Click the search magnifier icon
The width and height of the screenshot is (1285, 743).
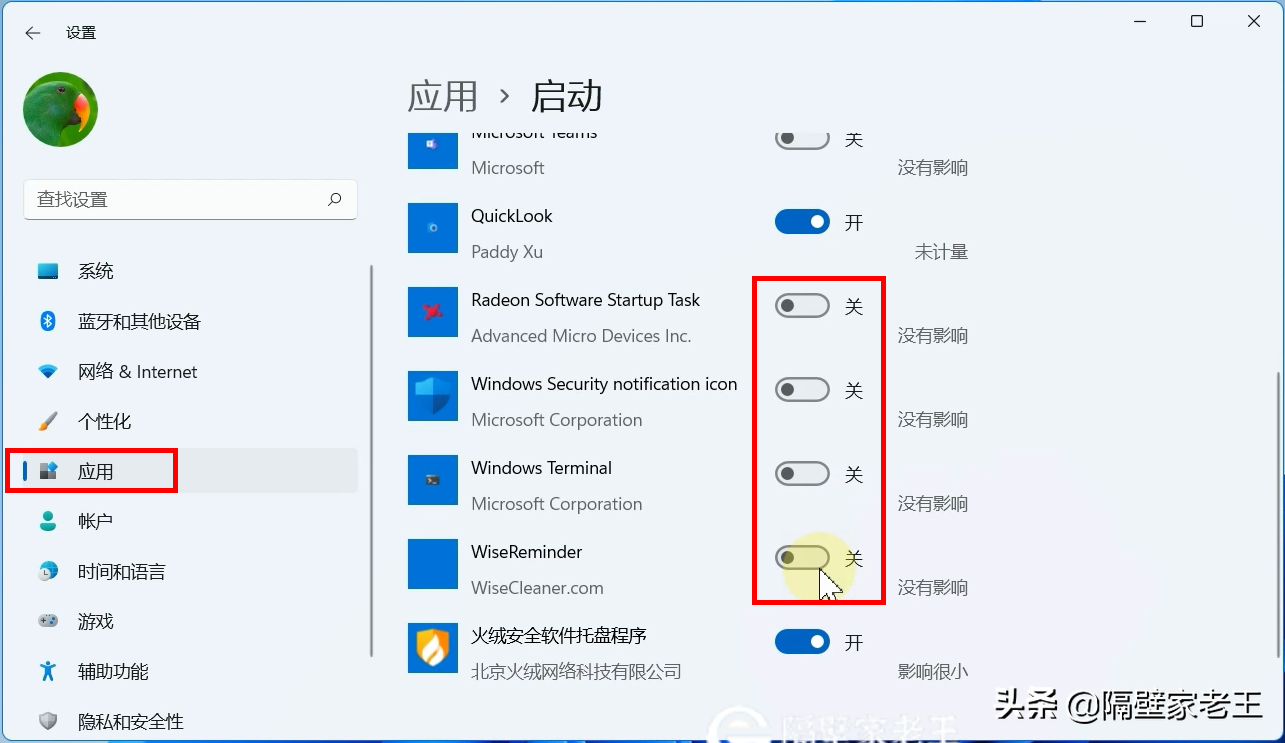click(x=335, y=199)
